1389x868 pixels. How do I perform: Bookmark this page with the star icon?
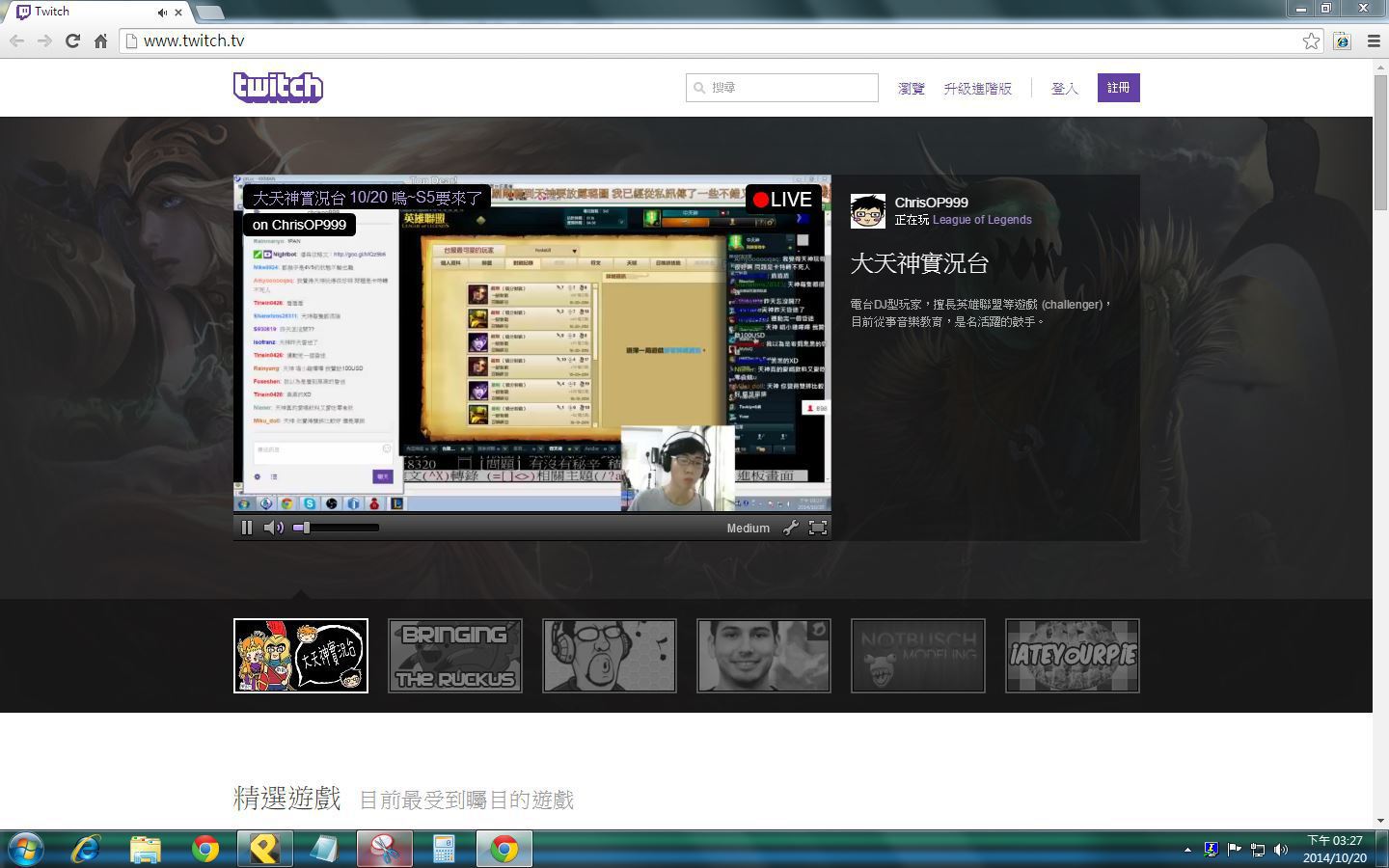tap(1311, 41)
